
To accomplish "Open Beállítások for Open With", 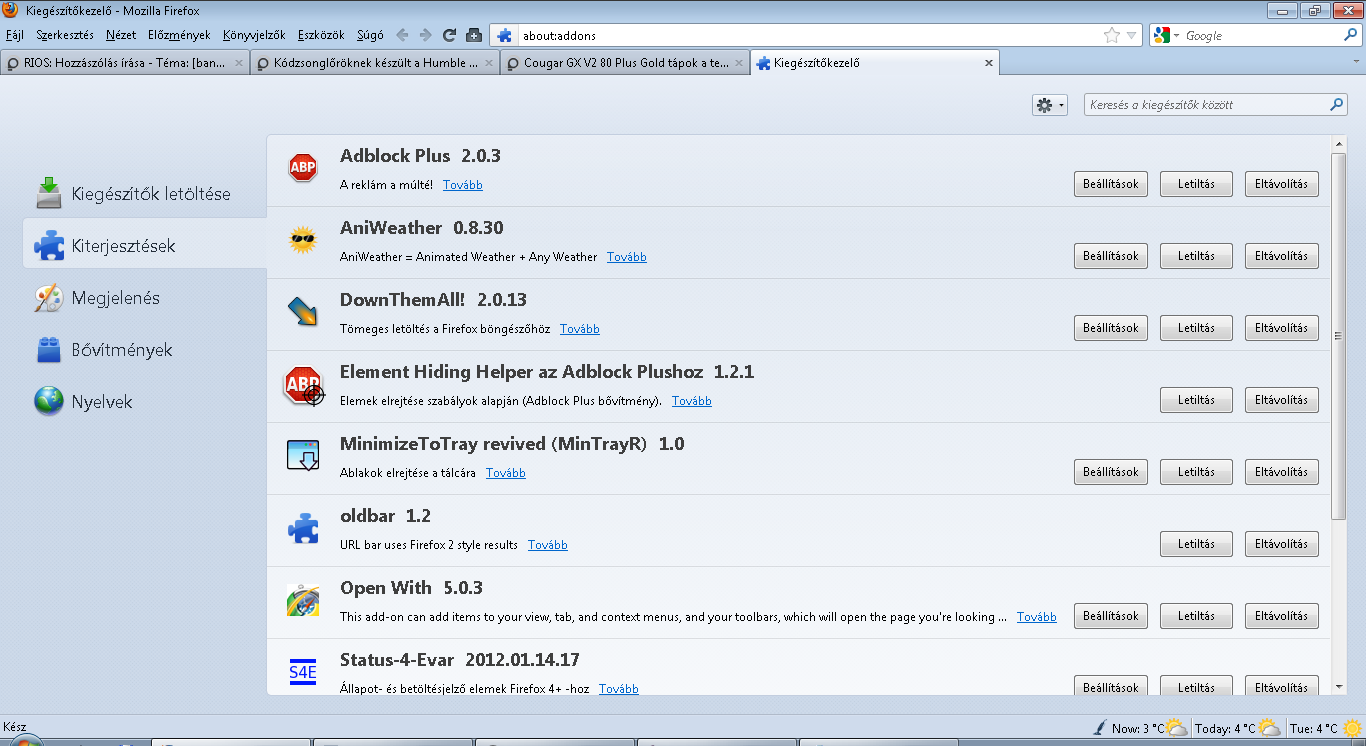I will tap(1110, 616).
